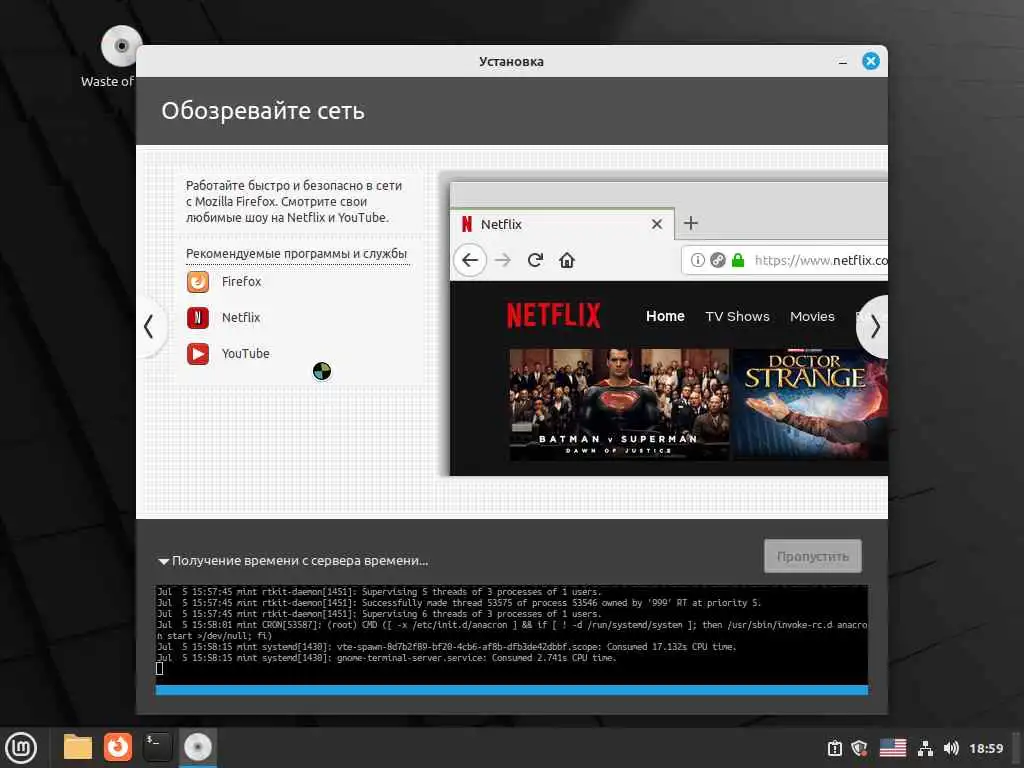Click the Doctor Strange thumbnail
The image size is (1024, 768).
(810, 405)
